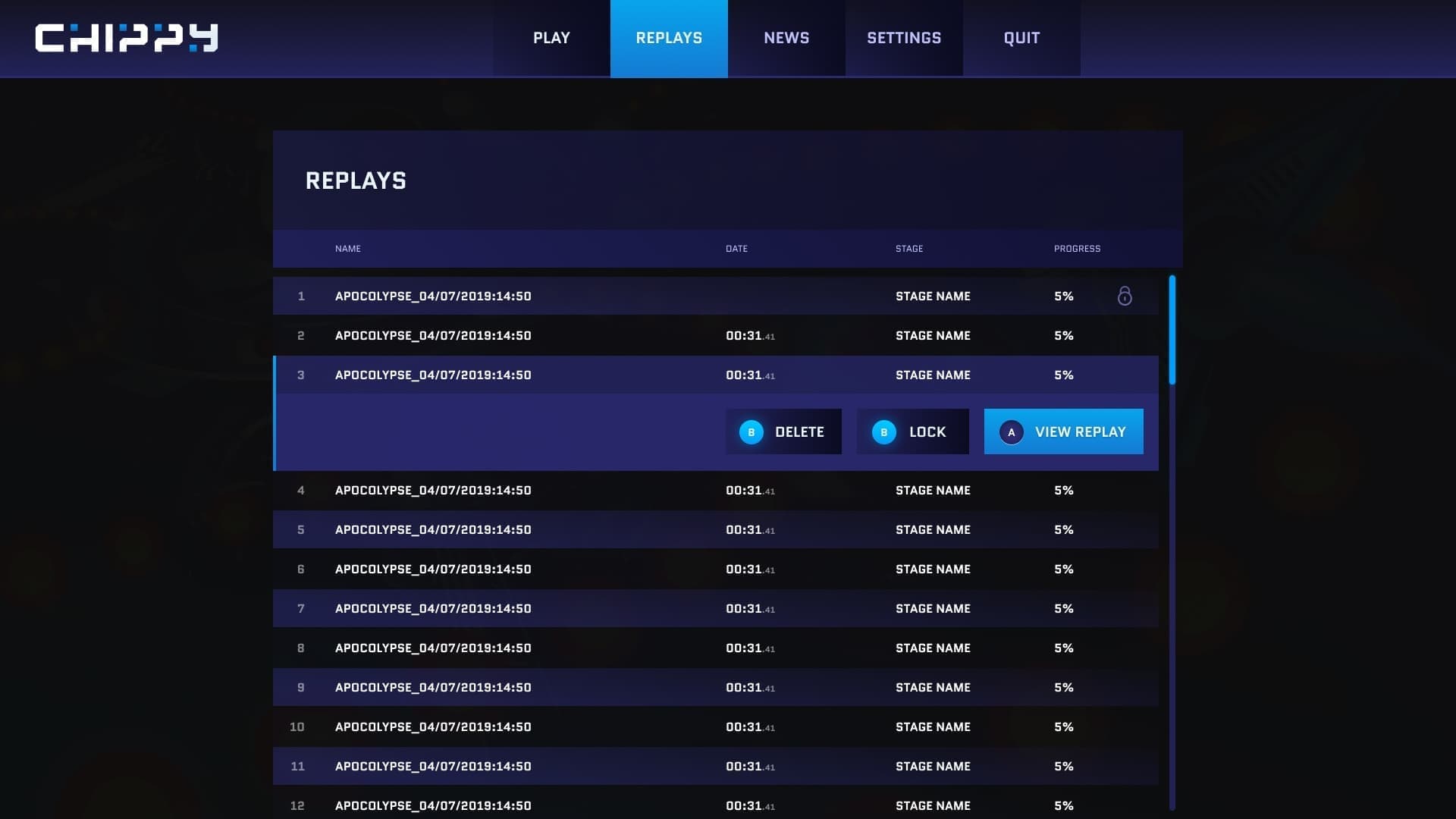Click the 5% progress in row 7
Screen dimensions: 1456x819
click(x=1063, y=608)
